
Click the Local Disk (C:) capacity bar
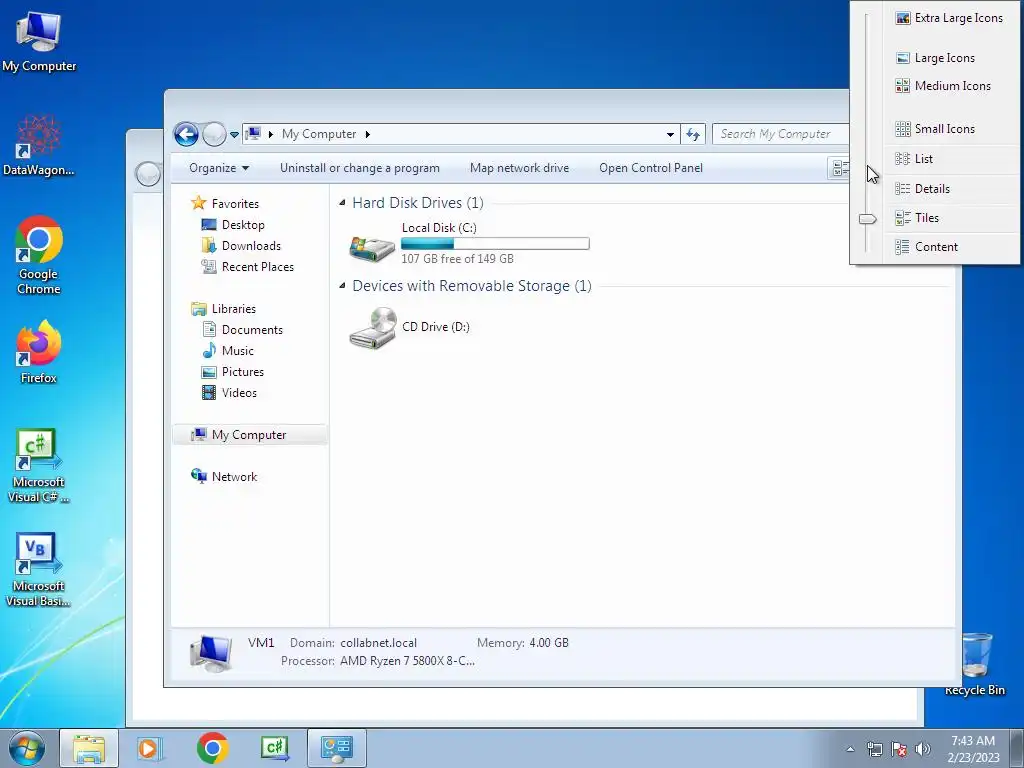tap(495, 244)
